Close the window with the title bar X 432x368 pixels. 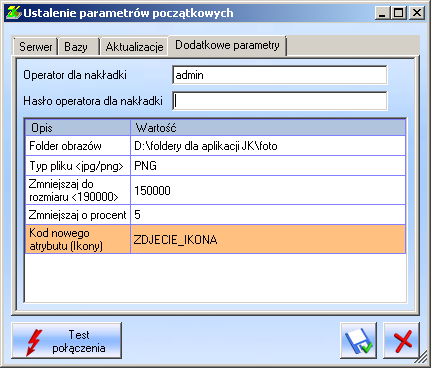click(x=417, y=13)
